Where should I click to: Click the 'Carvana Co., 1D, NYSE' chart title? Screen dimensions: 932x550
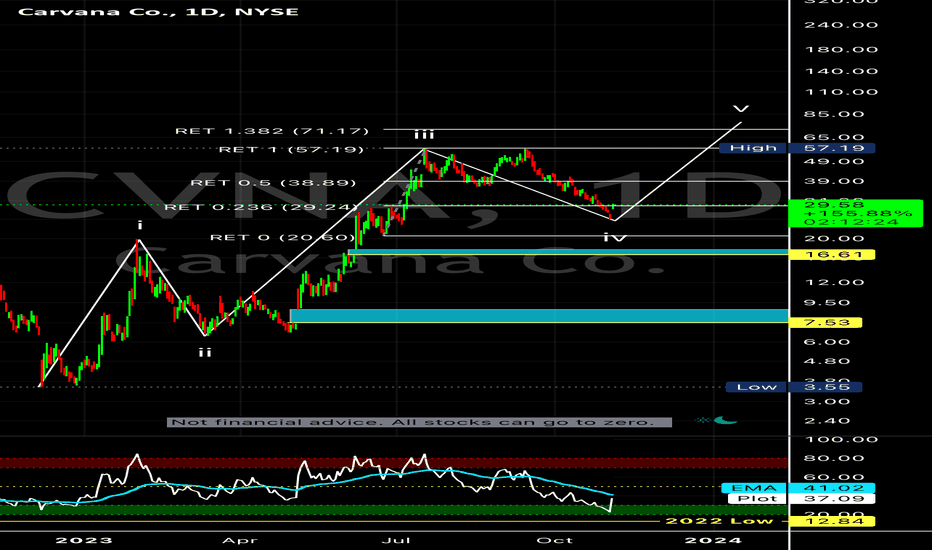[158, 11]
